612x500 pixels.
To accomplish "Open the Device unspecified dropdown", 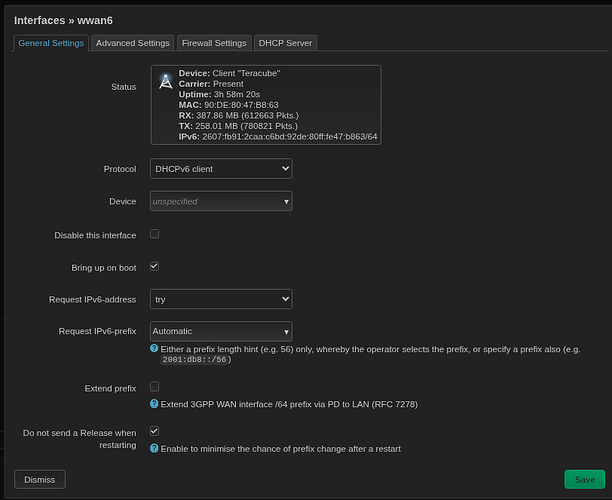I will [221, 201].
